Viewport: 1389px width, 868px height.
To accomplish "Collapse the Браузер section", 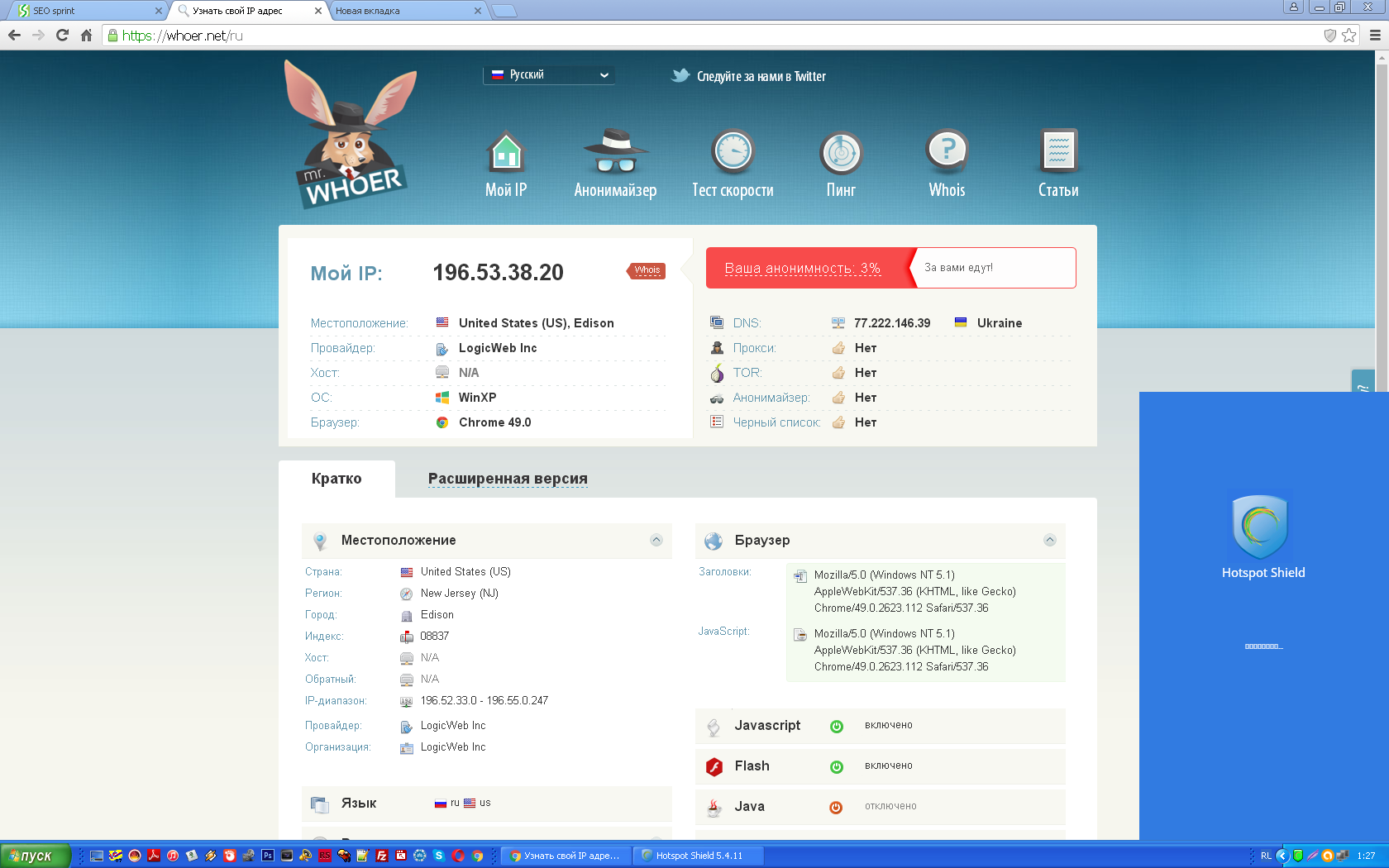I will click(1050, 541).
